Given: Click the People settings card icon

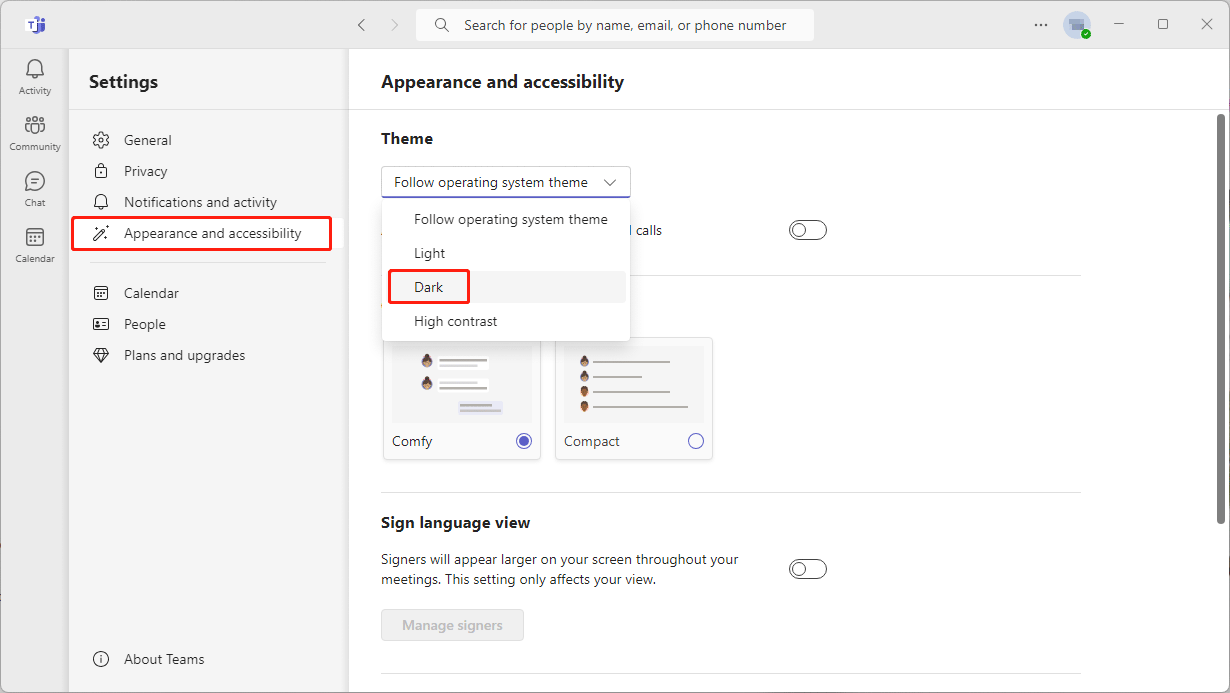Looking at the screenshot, I should (x=101, y=323).
